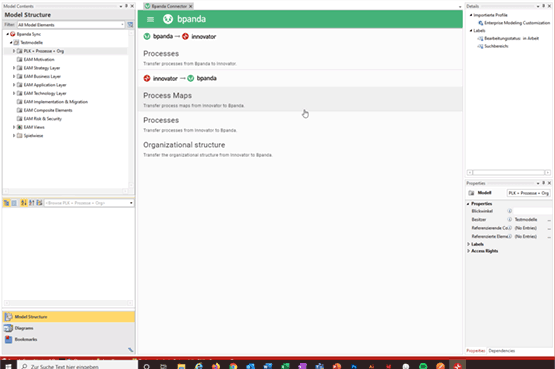Expand the EAM Technology Layer node
This screenshot has width=555, height=369.
[x=14, y=93]
